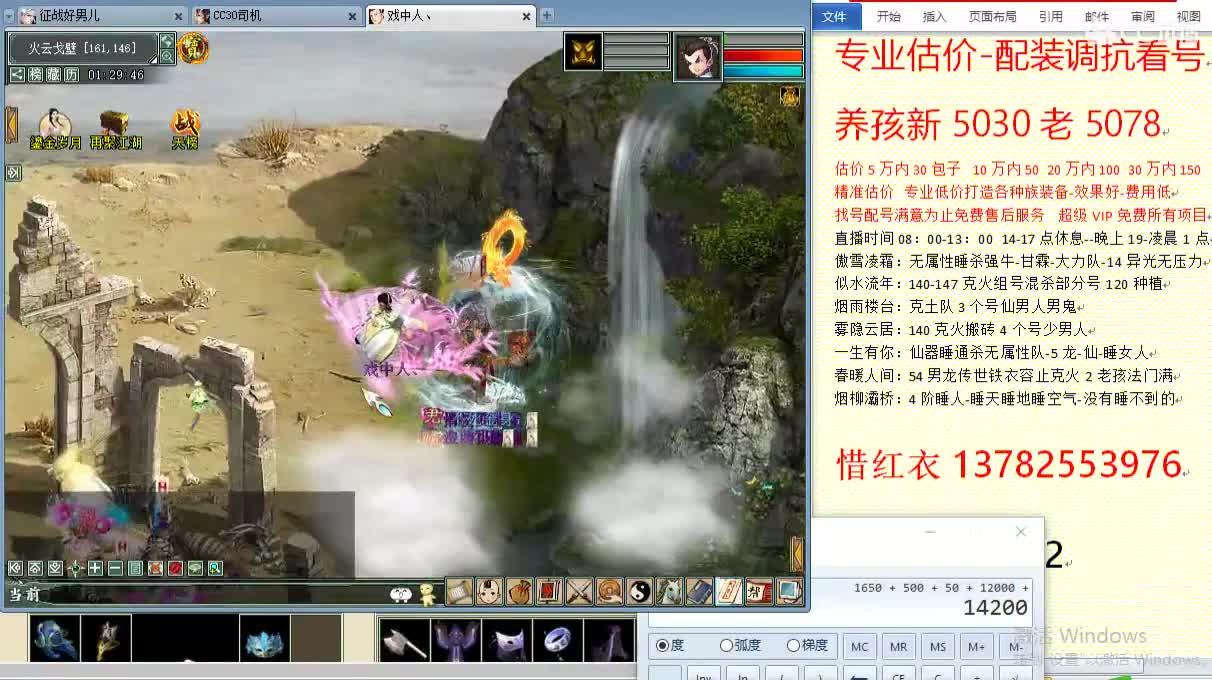The image size is (1212, 680).
Task: Open the child face icon in shortcut bar
Action: tap(489, 592)
